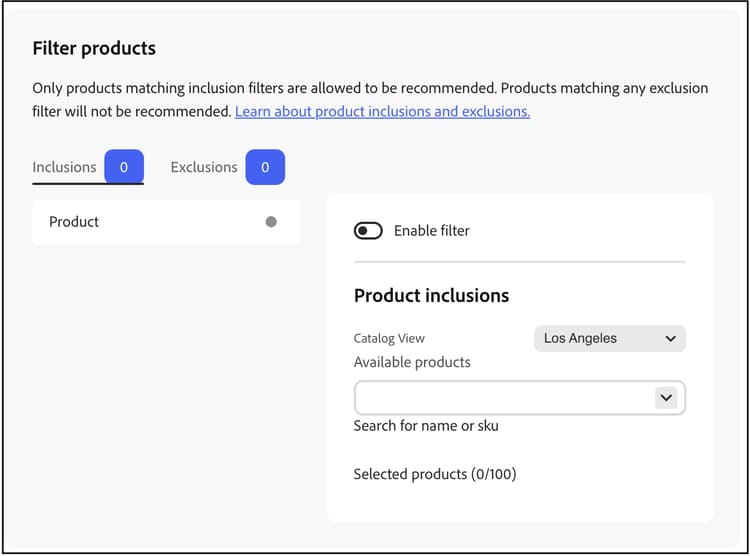750x556 pixels.
Task: Click the Available products label
Action: (x=411, y=362)
